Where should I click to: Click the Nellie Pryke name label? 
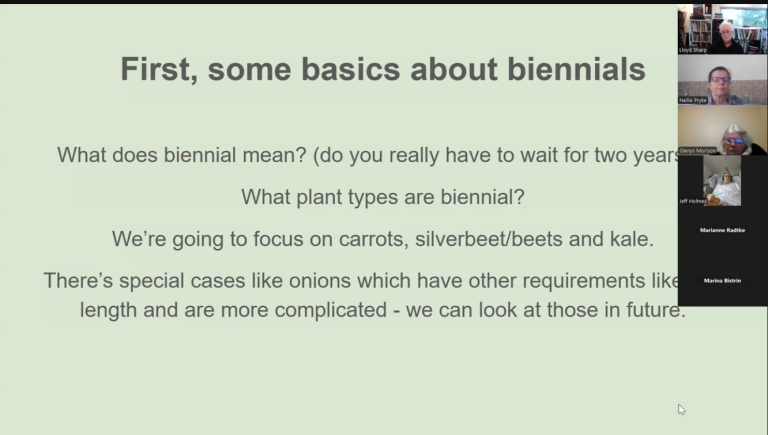[694, 100]
